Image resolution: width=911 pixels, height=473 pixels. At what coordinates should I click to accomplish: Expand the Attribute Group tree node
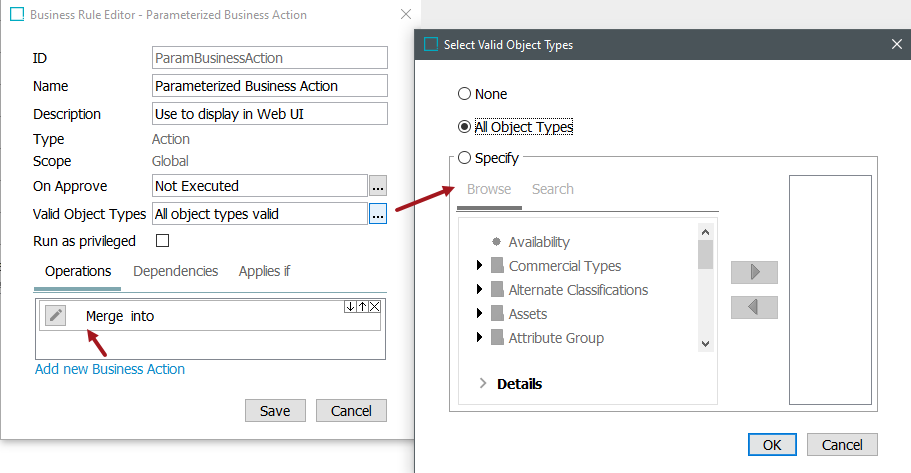(x=479, y=338)
